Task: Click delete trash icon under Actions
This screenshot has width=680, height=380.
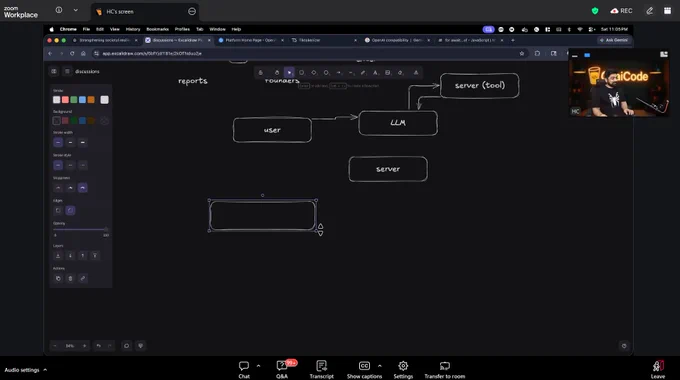Action: tap(70, 278)
